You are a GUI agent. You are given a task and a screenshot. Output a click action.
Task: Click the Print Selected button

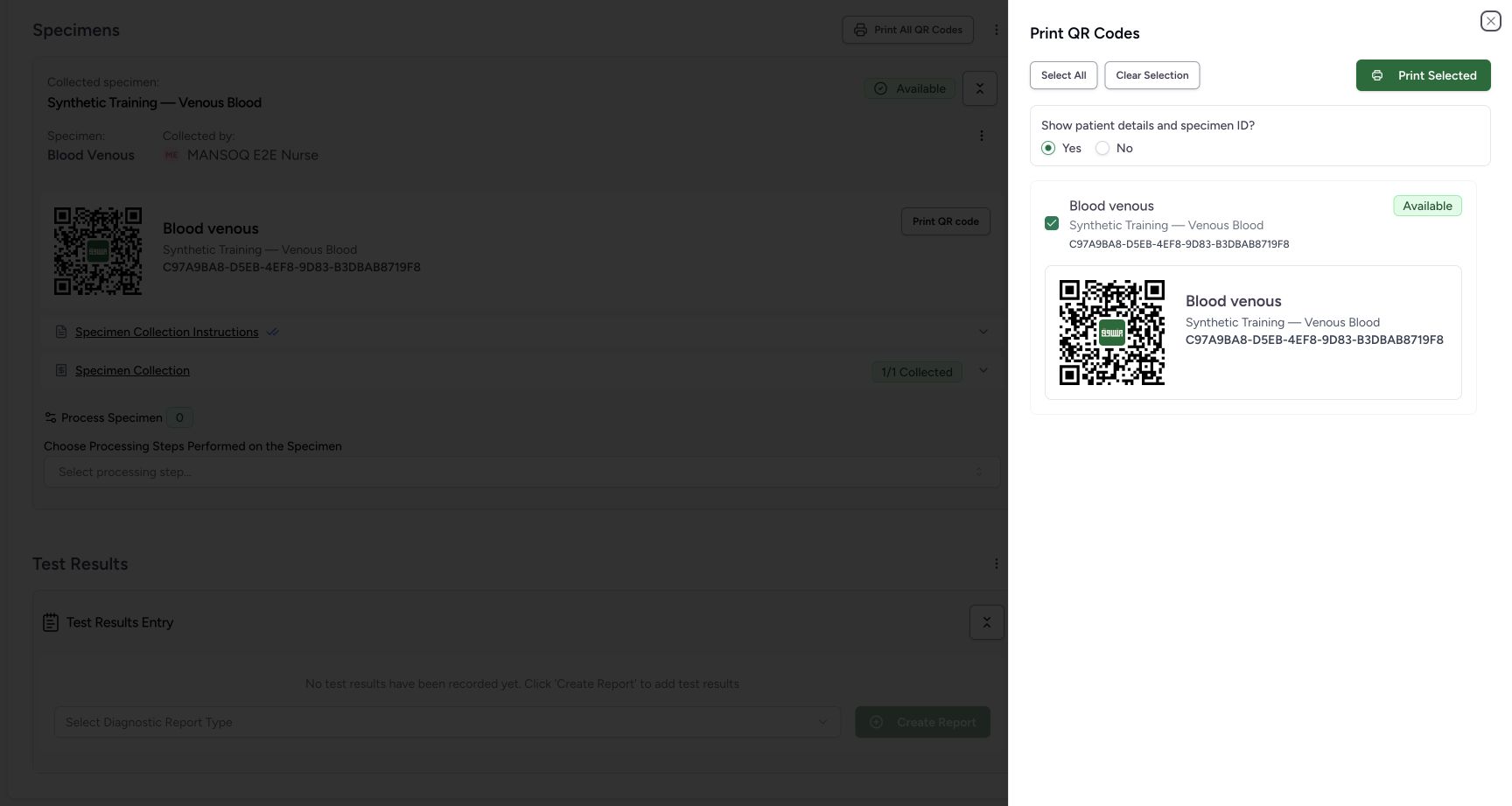pyautogui.click(x=1423, y=75)
